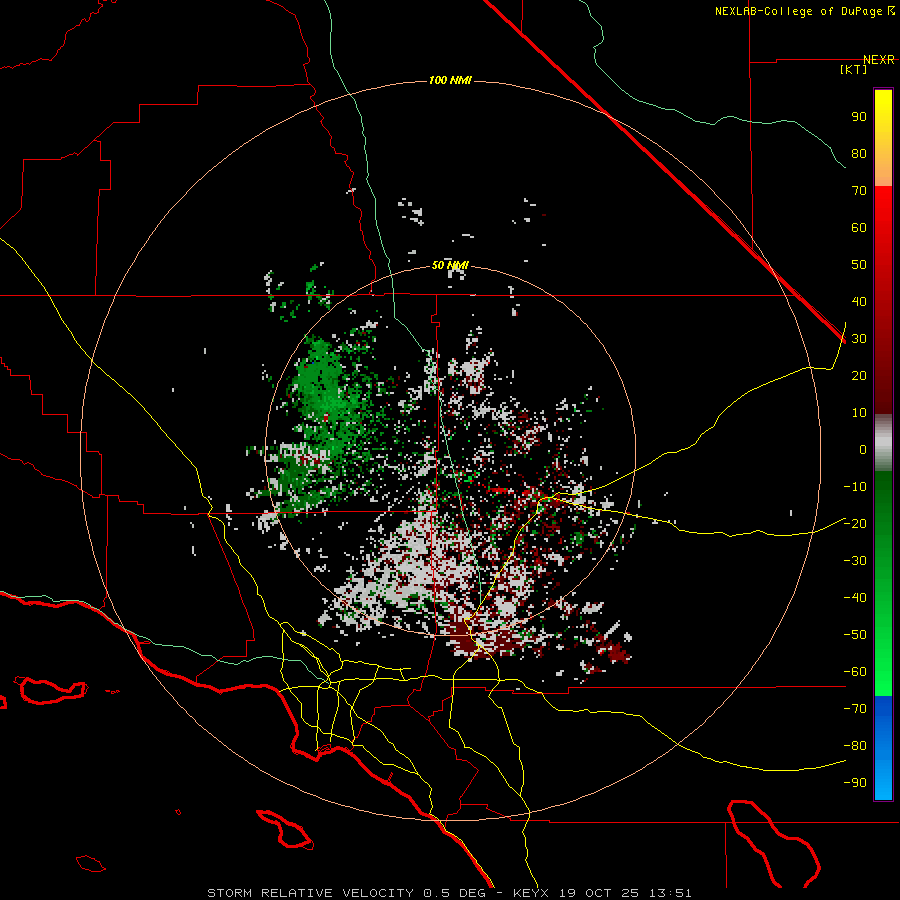Click the 40 value on velocity scale

pyautogui.click(x=859, y=301)
